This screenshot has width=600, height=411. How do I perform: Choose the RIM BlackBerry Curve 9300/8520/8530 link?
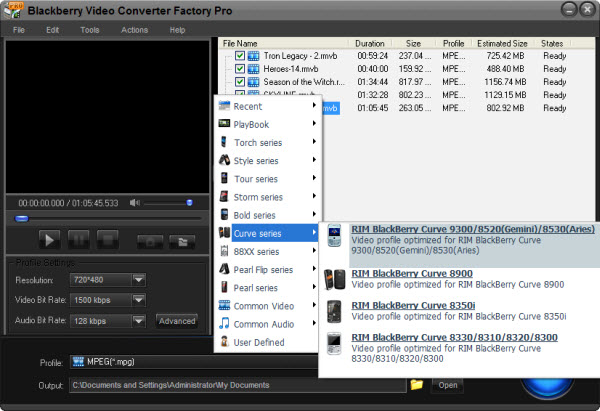tap(473, 229)
